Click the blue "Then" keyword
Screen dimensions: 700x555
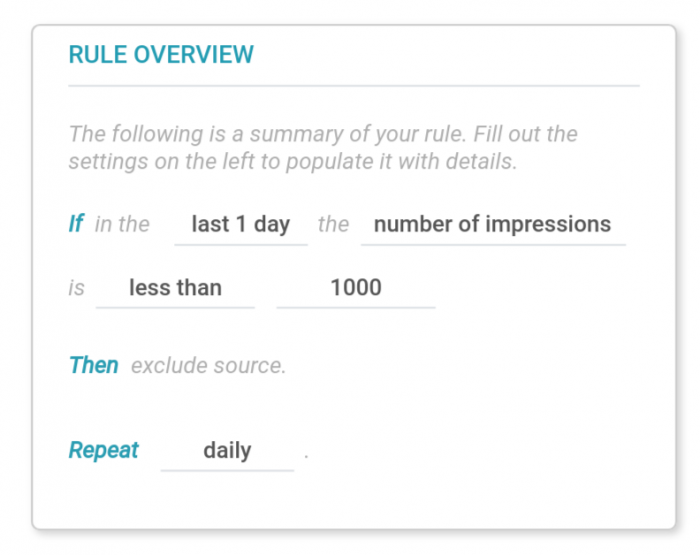click(x=94, y=366)
